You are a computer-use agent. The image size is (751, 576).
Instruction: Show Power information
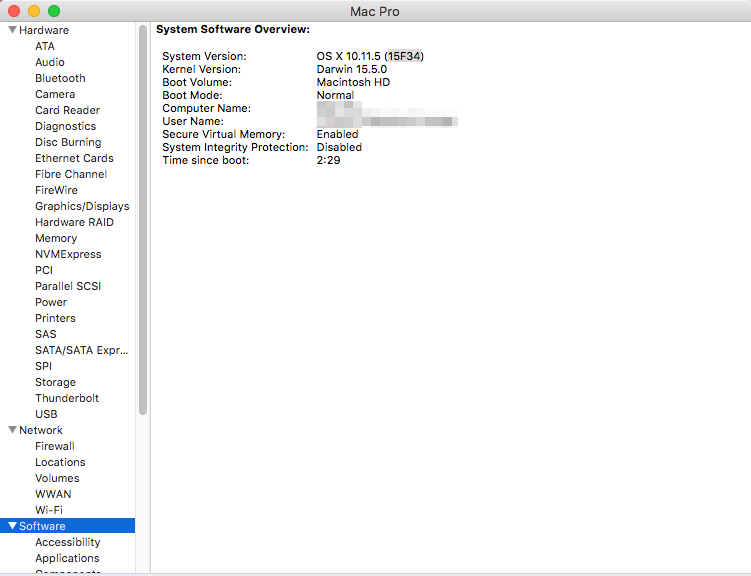pyautogui.click(x=51, y=302)
